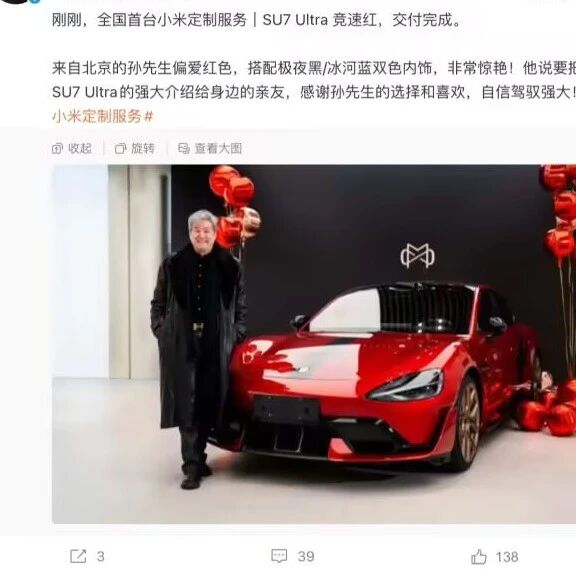Click the view large image icon
576x576 pixels.
(x=184, y=148)
